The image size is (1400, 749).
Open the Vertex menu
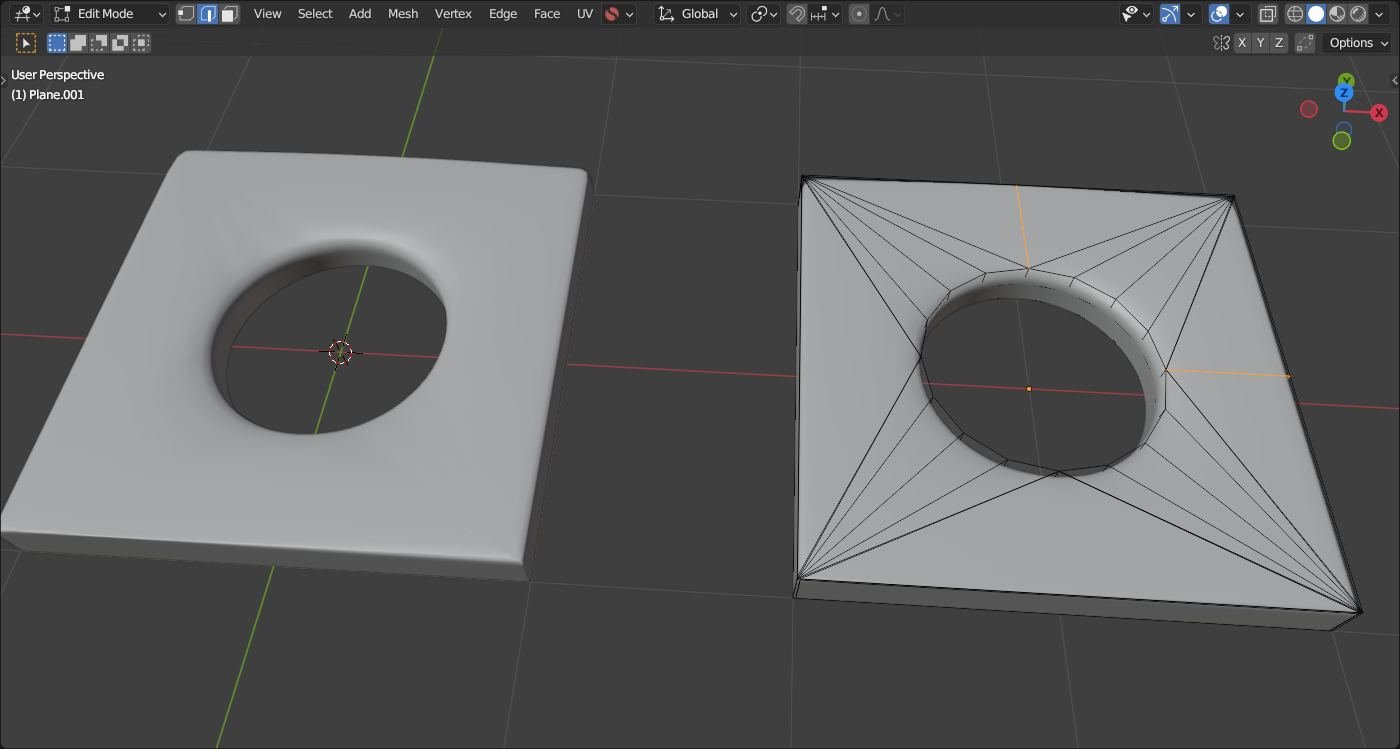pos(453,14)
